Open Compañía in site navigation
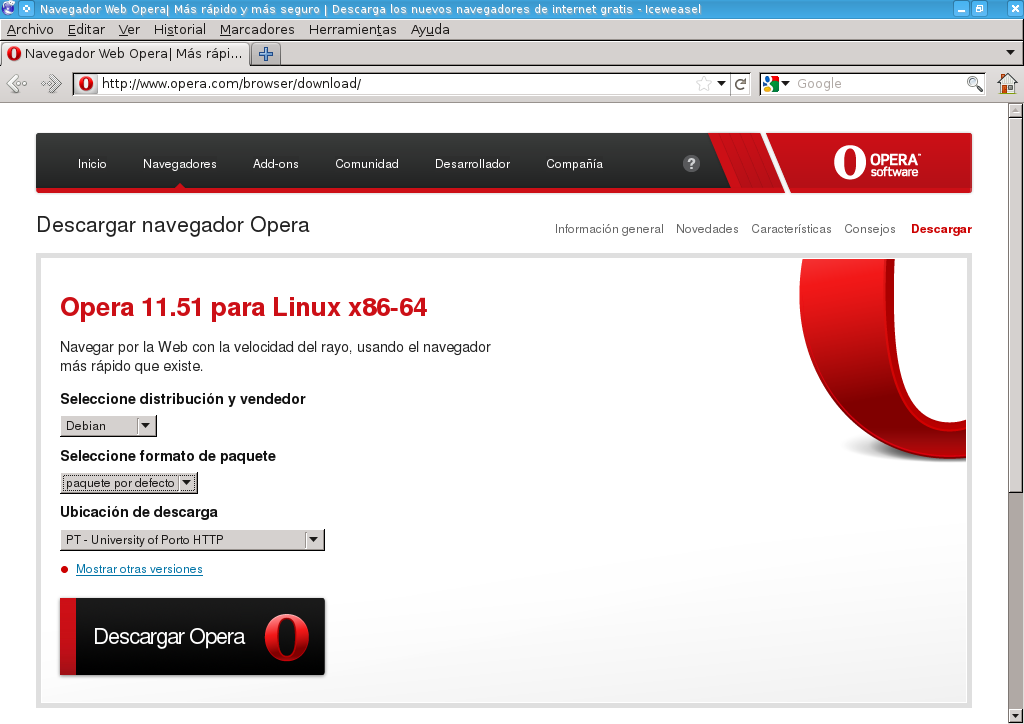Viewport: 1024px width, 724px height. pos(574,164)
